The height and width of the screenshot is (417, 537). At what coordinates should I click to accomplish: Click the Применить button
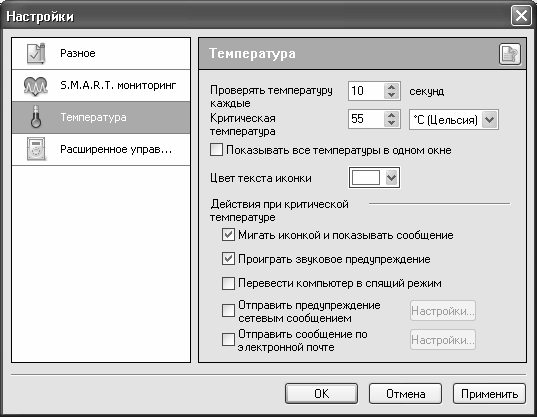click(x=489, y=394)
